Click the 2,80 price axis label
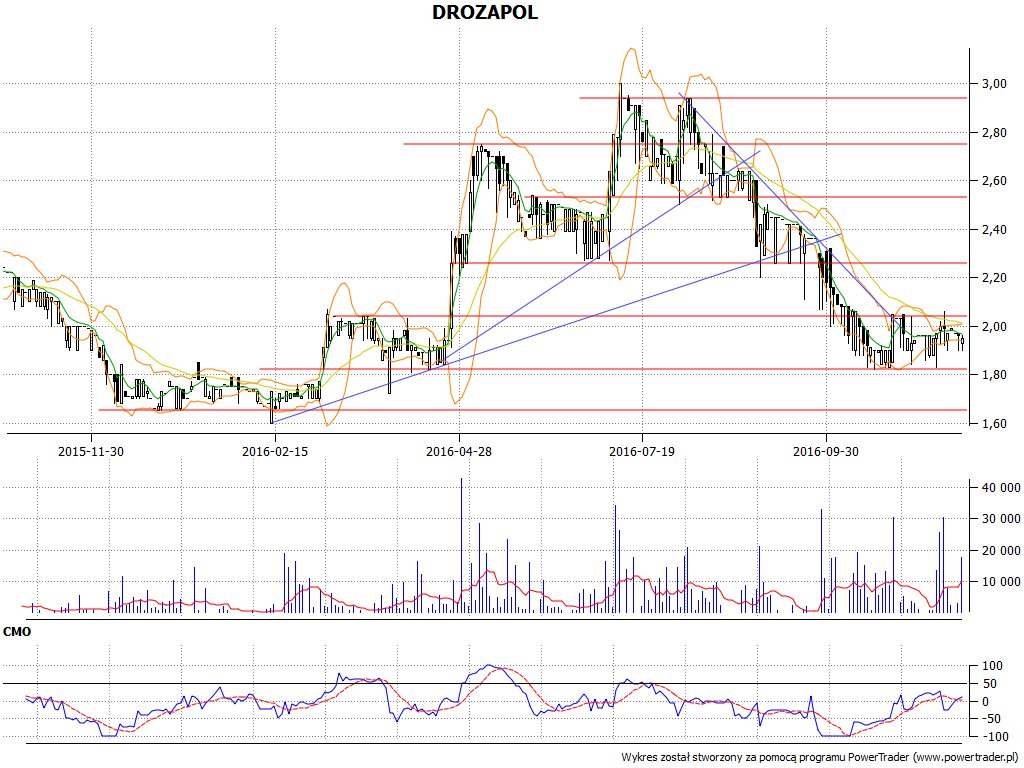This screenshot has width=1024, height=768. tap(993, 133)
